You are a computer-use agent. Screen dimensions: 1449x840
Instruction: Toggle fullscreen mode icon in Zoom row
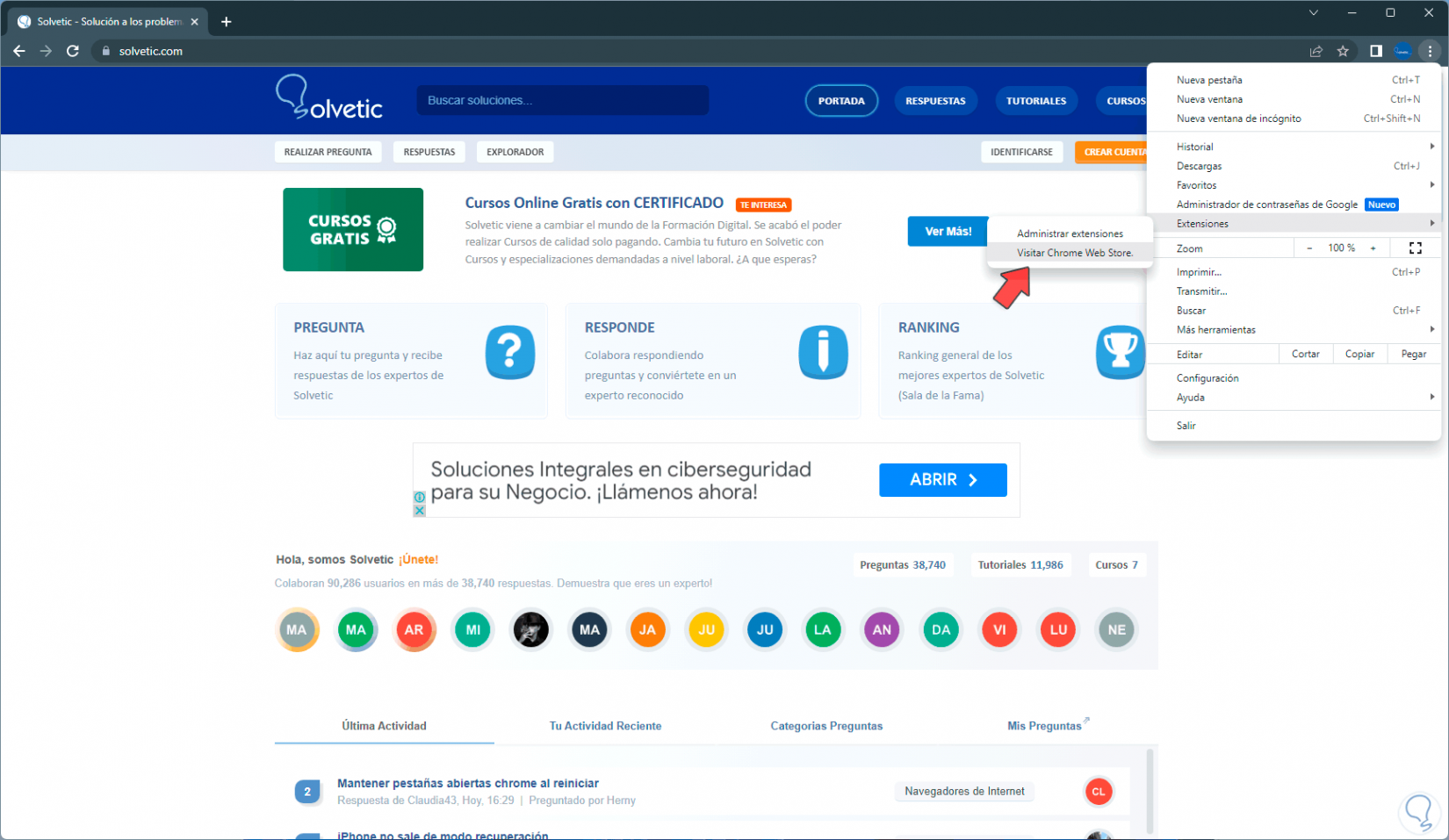pos(1416,248)
